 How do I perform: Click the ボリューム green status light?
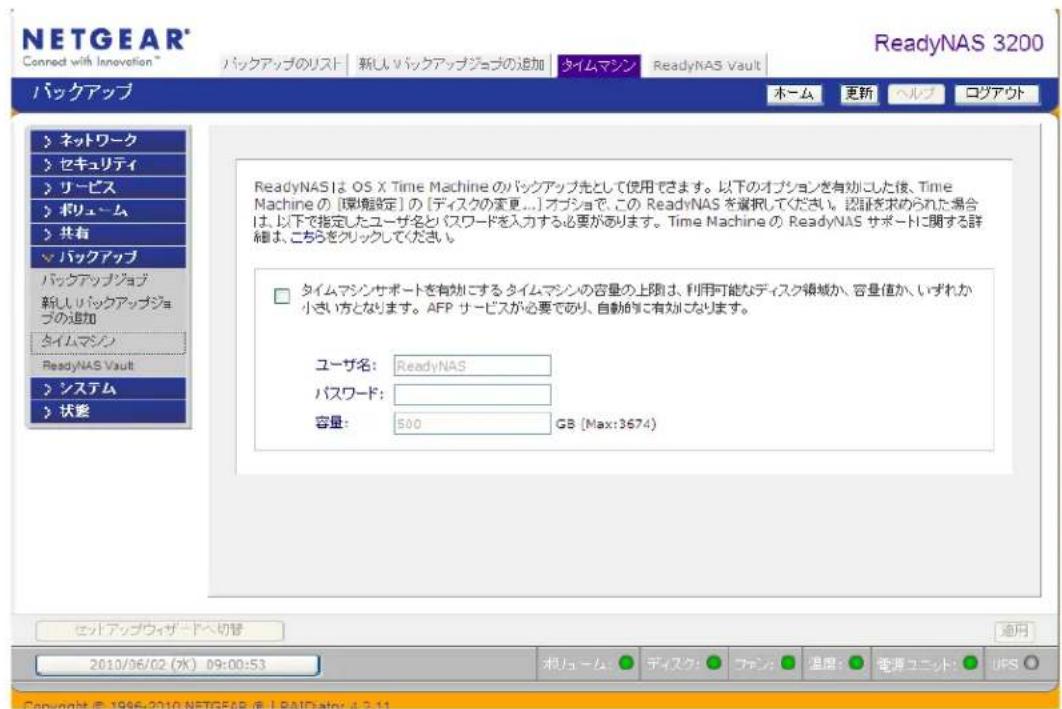click(626, 662)
